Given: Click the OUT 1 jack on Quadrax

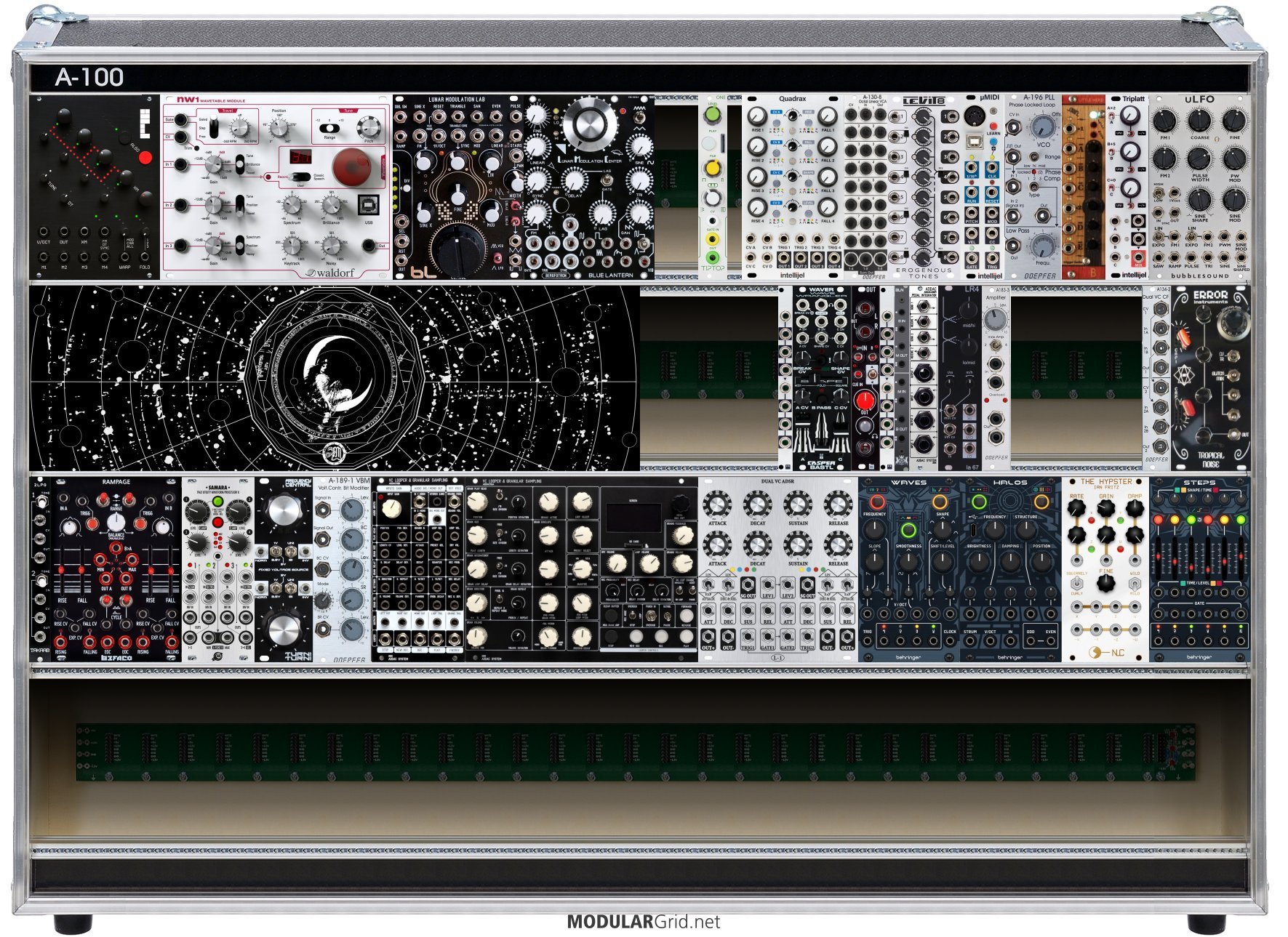Looking at the screenshot, I should (784, 258).
